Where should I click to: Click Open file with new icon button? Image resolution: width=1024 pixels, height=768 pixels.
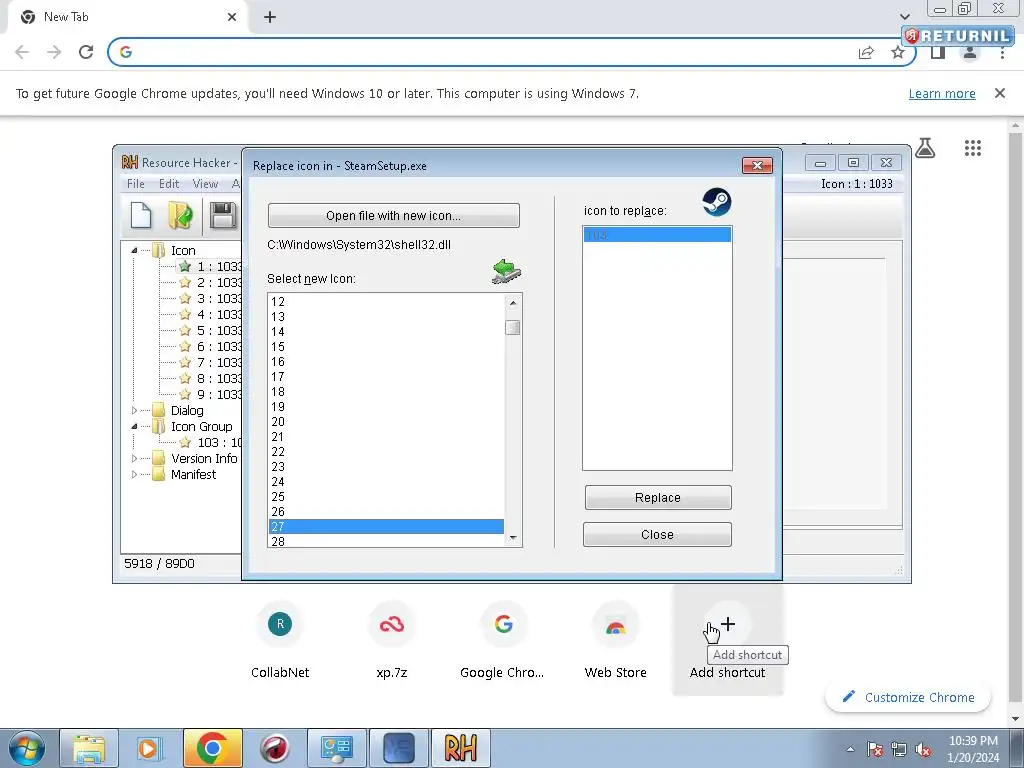(394, 216)
